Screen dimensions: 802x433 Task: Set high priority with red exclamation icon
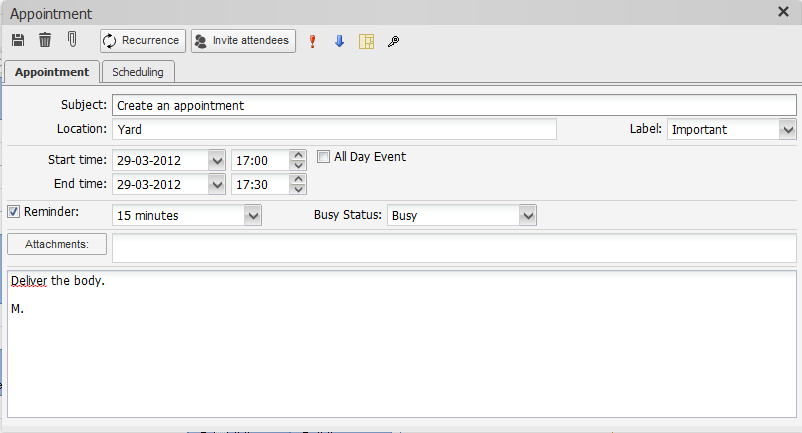point(312,41)
